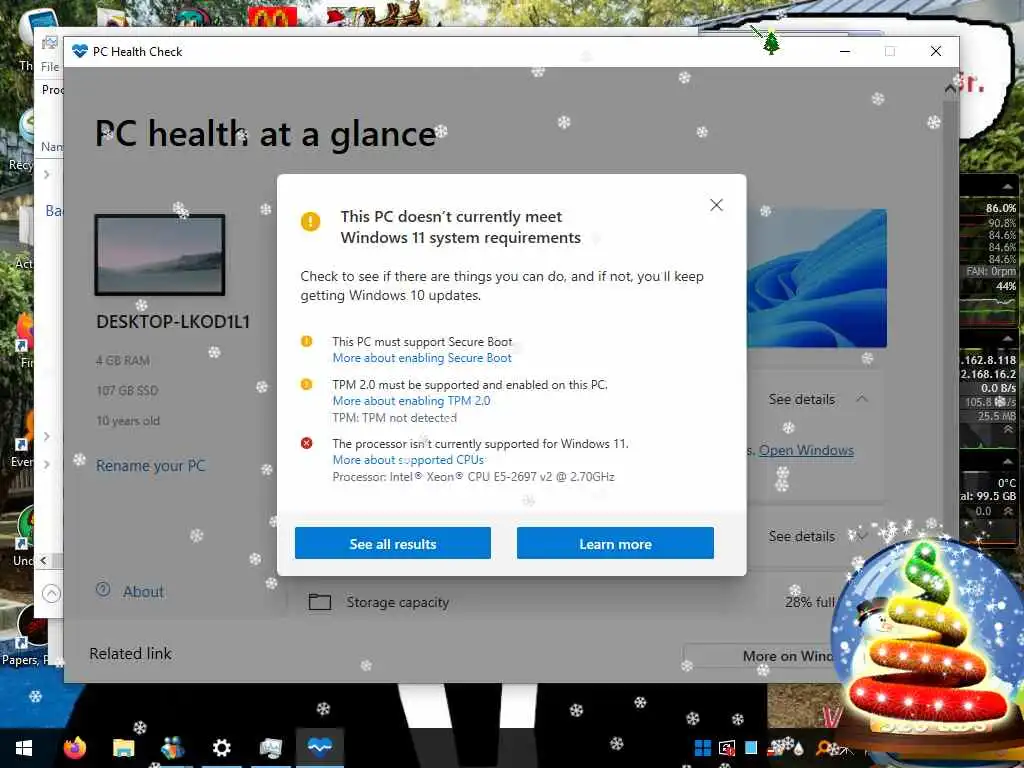Image resolution: width=1024 pixels, height=768 pixels.
Task: Select the Proc tab in the back window
Action: [x=52, y=90]
